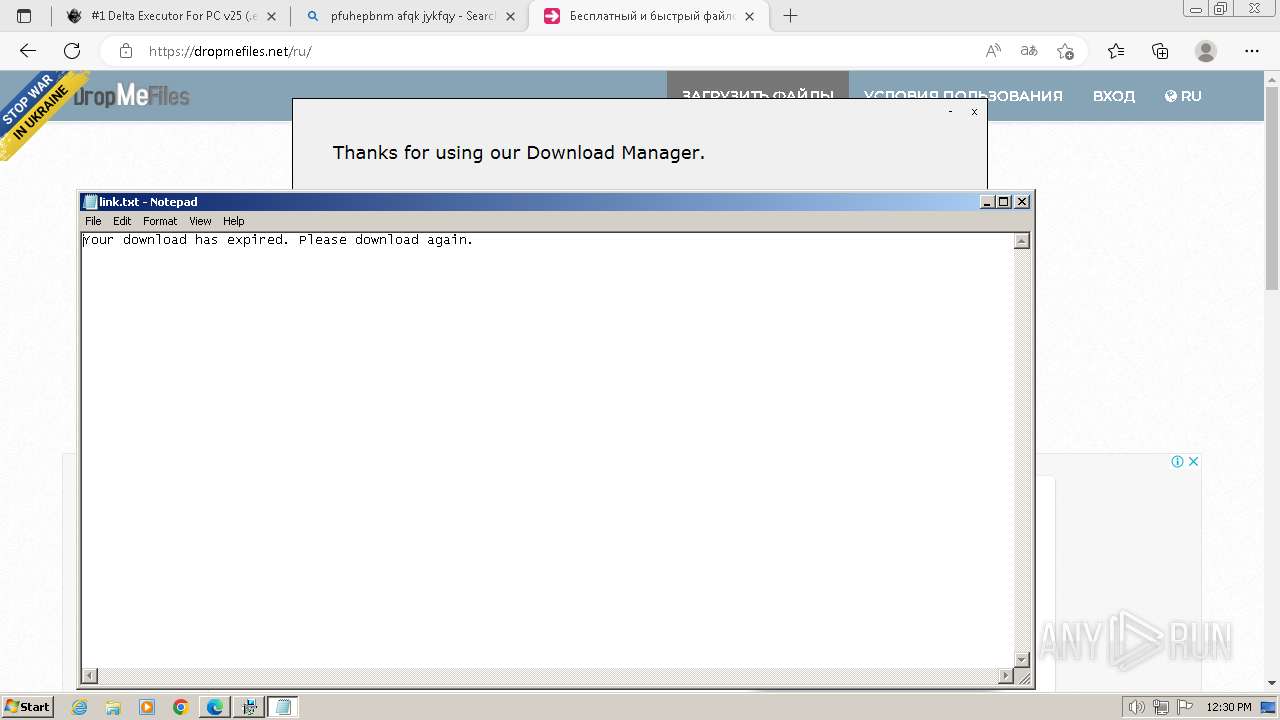Switch to the pfuhepbnm afqk jykfqy search tab
This screenshot has height=720, width=1280.
point(410,16)
